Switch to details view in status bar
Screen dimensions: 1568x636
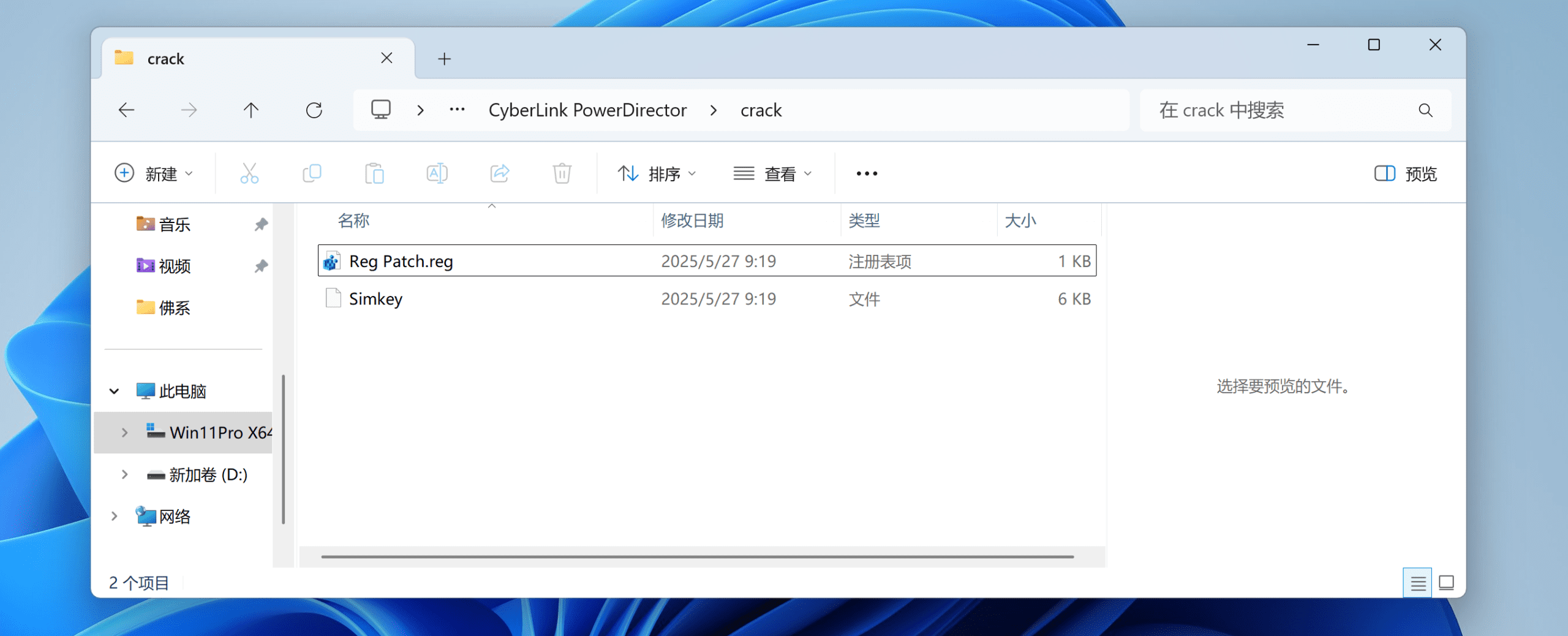pyautogui.click(x=1417, y=583)
